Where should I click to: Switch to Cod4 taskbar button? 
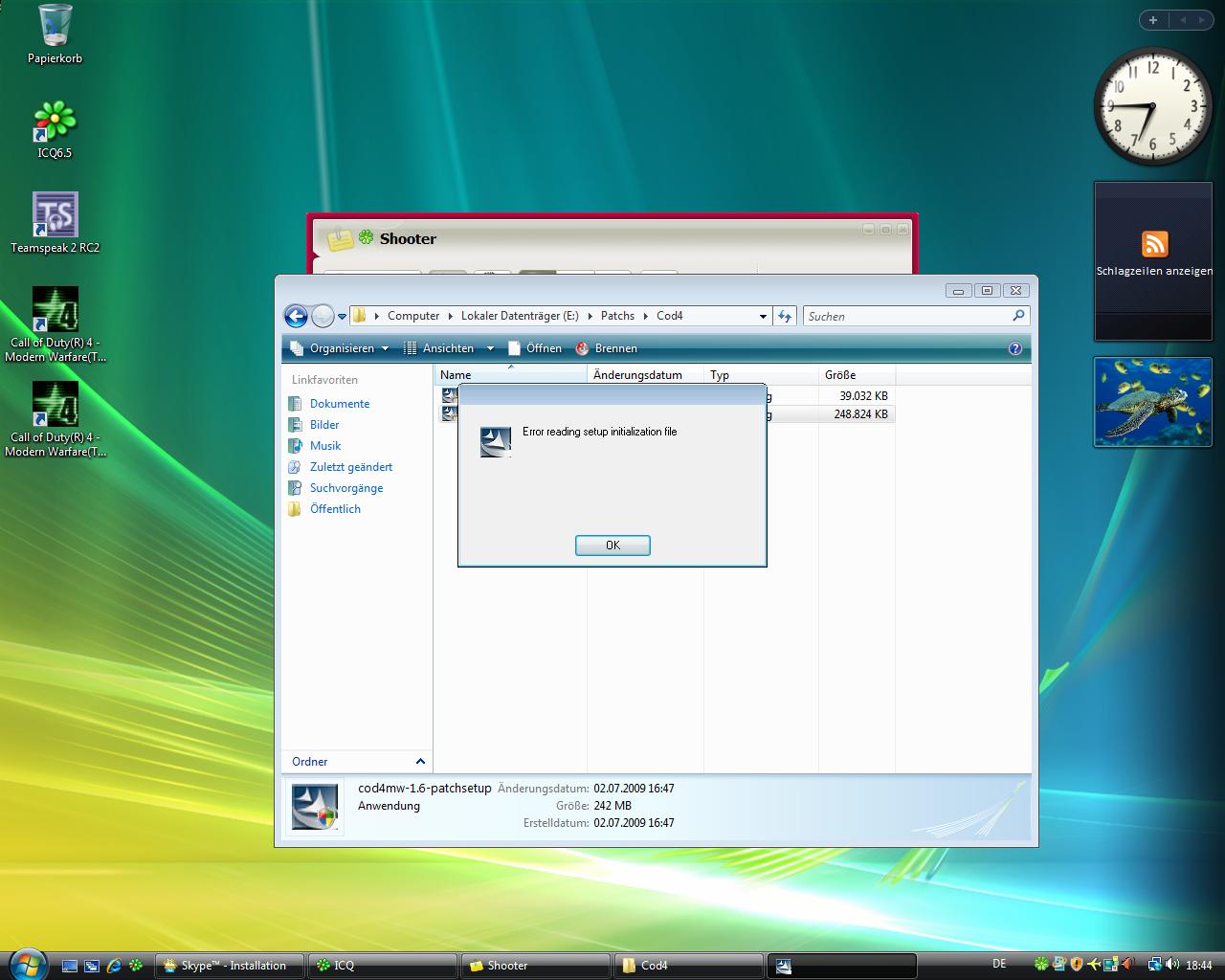689,966
